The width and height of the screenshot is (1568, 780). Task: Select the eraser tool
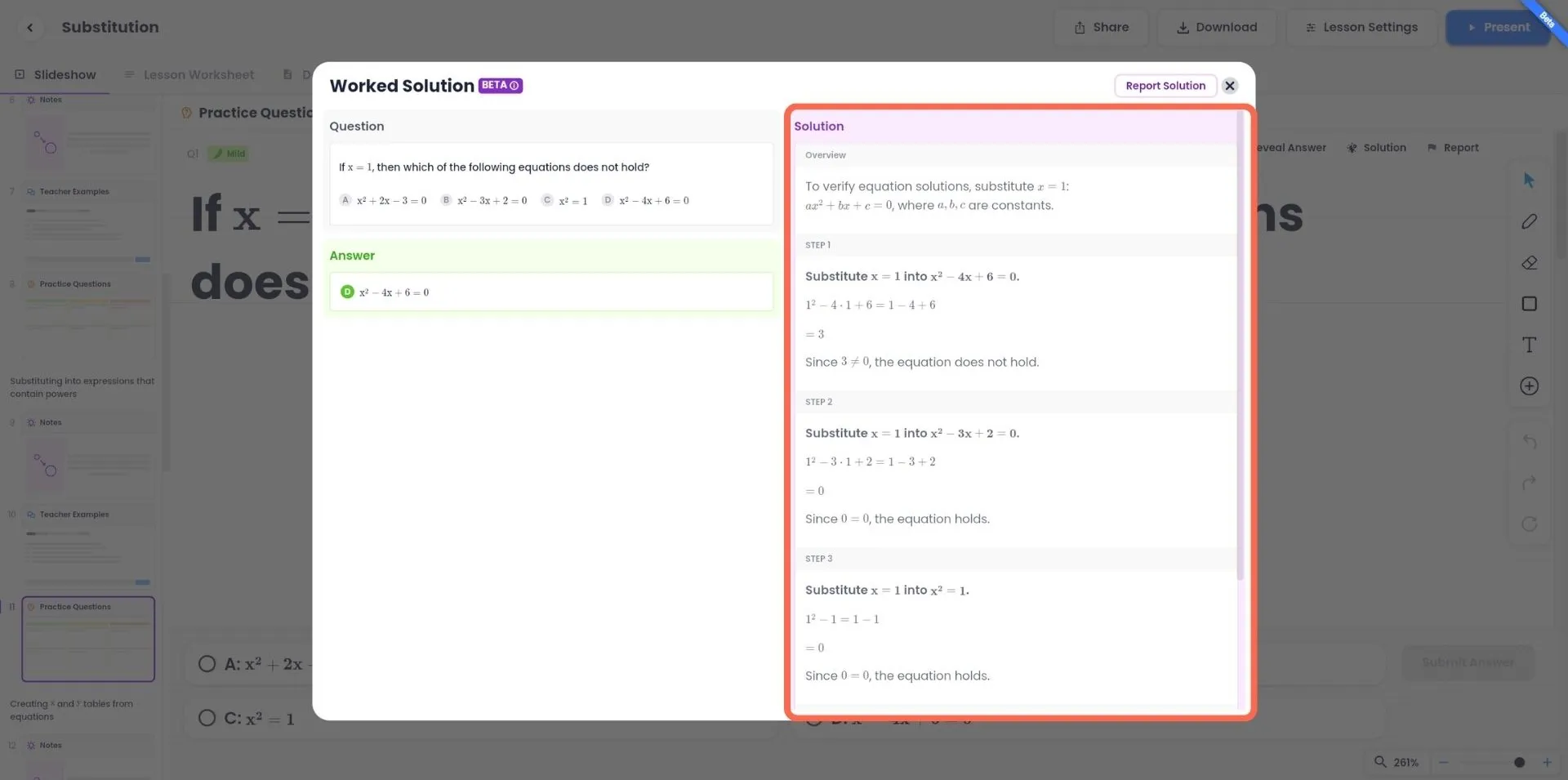[x=1529, y=262]
